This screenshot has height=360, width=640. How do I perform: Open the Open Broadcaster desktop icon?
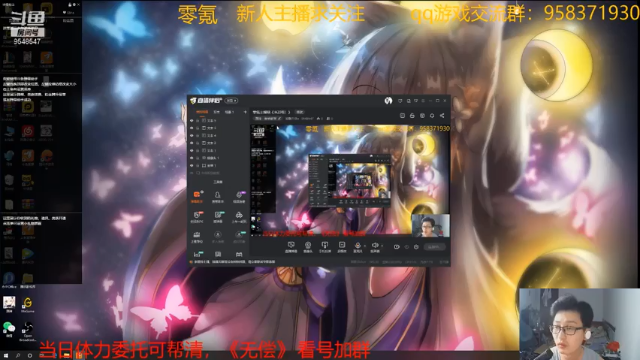[x=28, y=331]
